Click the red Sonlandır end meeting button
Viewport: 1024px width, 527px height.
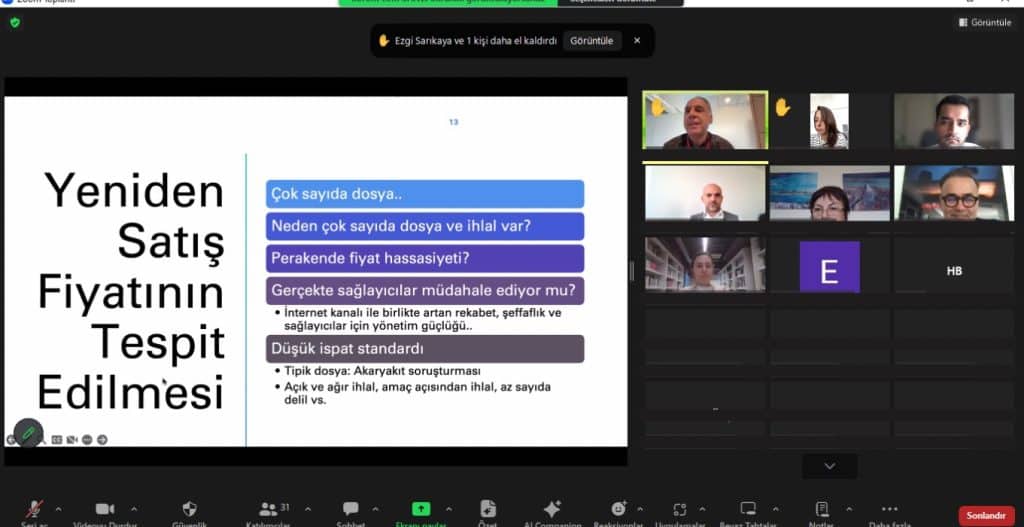click(x=986, y=515)
